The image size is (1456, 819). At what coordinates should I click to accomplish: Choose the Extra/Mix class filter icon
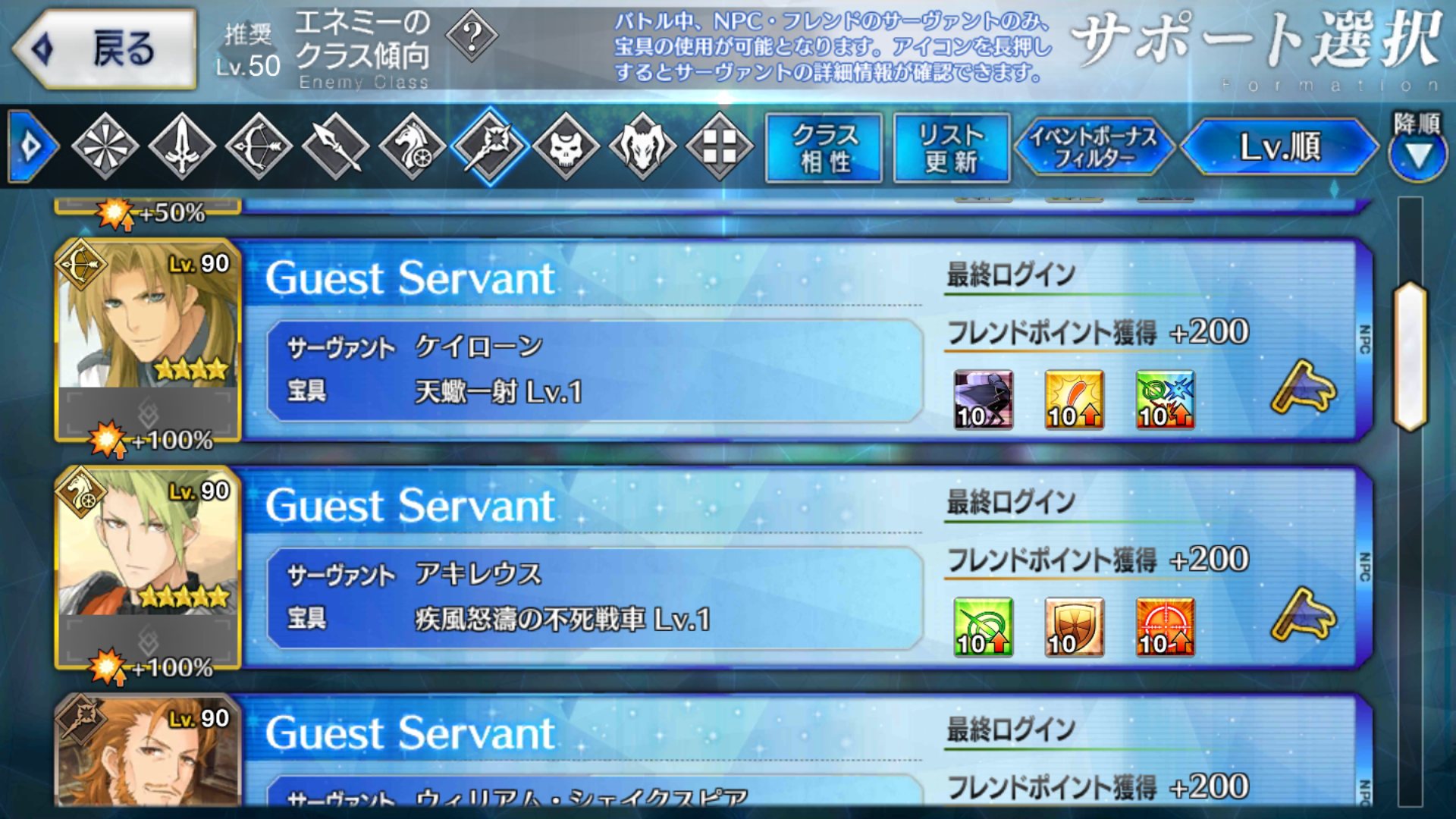[x=719, y=146]
